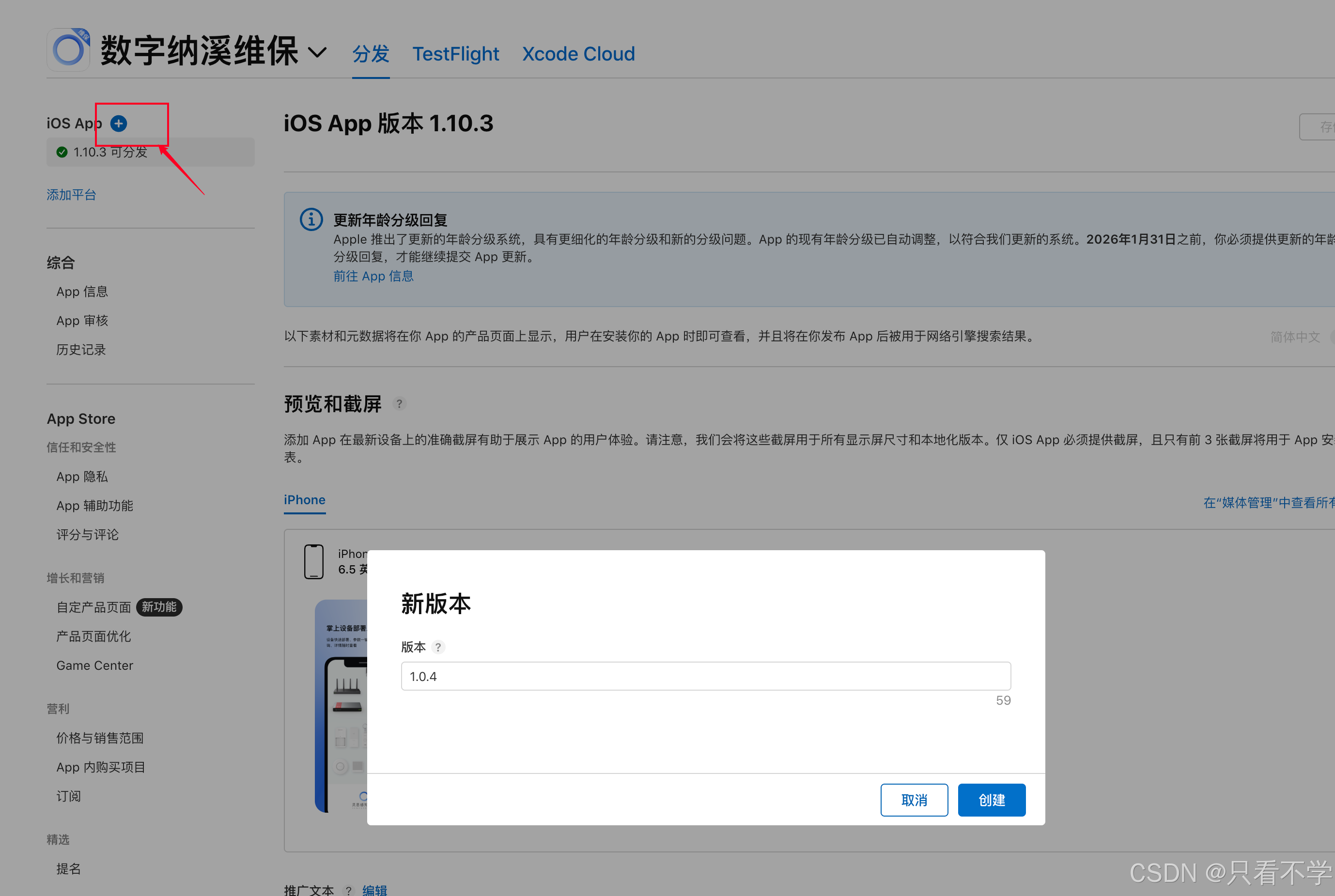Click the info icon in age rating banner
Image resolution: width=1335 pixels, height=896 pixels.
pos(311,219)
